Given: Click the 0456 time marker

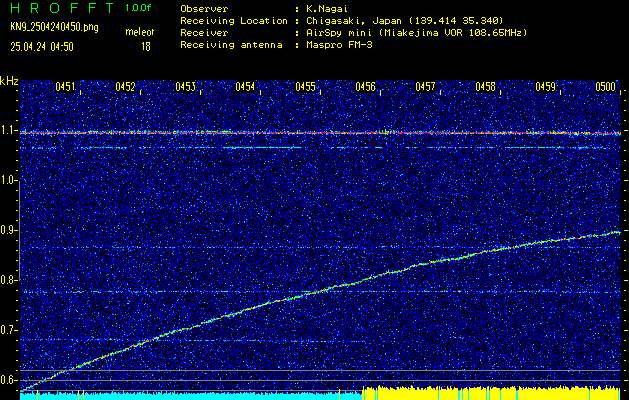Looking at the screenshot, I should click(365, 87).
